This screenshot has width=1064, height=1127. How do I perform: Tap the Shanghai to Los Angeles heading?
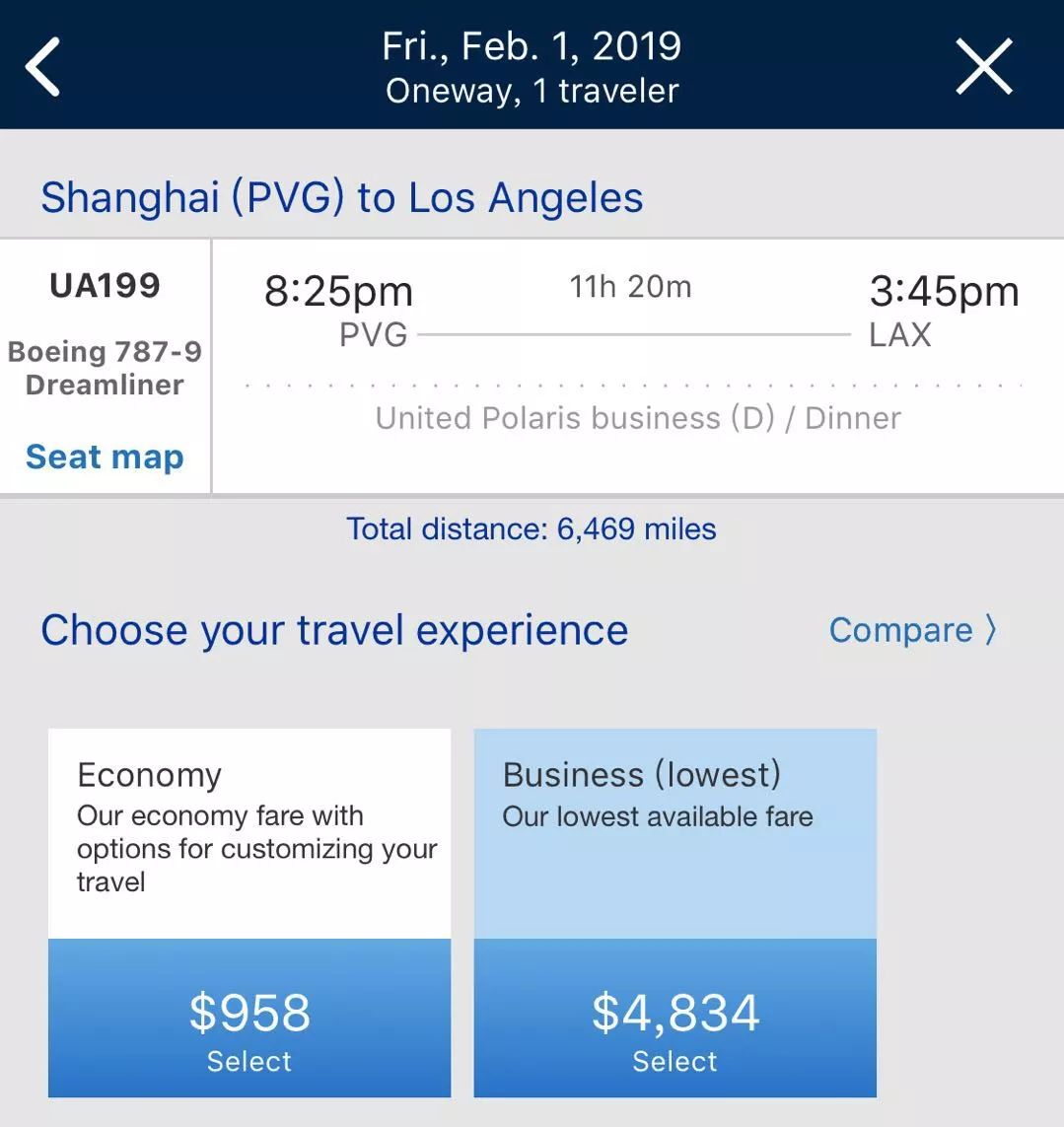341,197
